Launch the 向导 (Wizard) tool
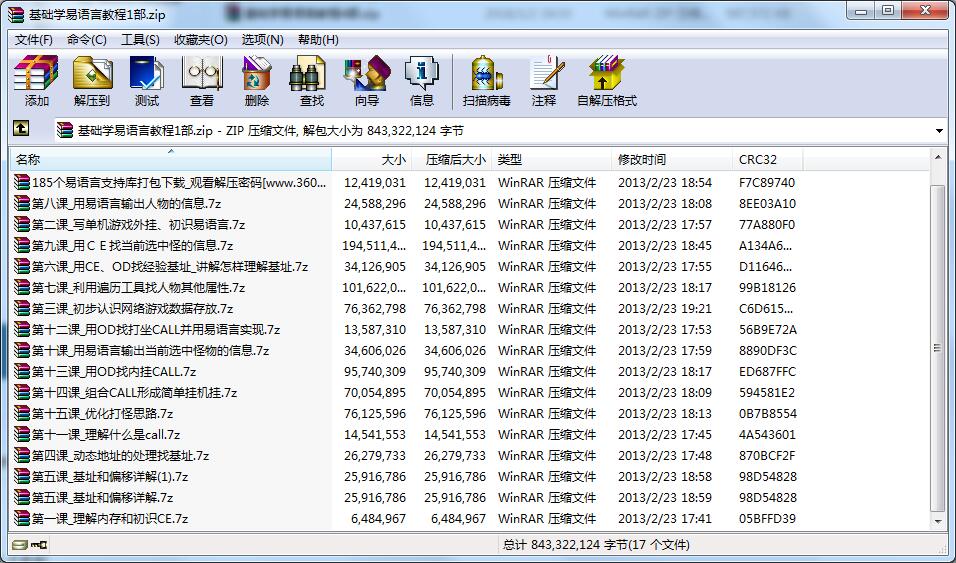 tap(366, 81)
